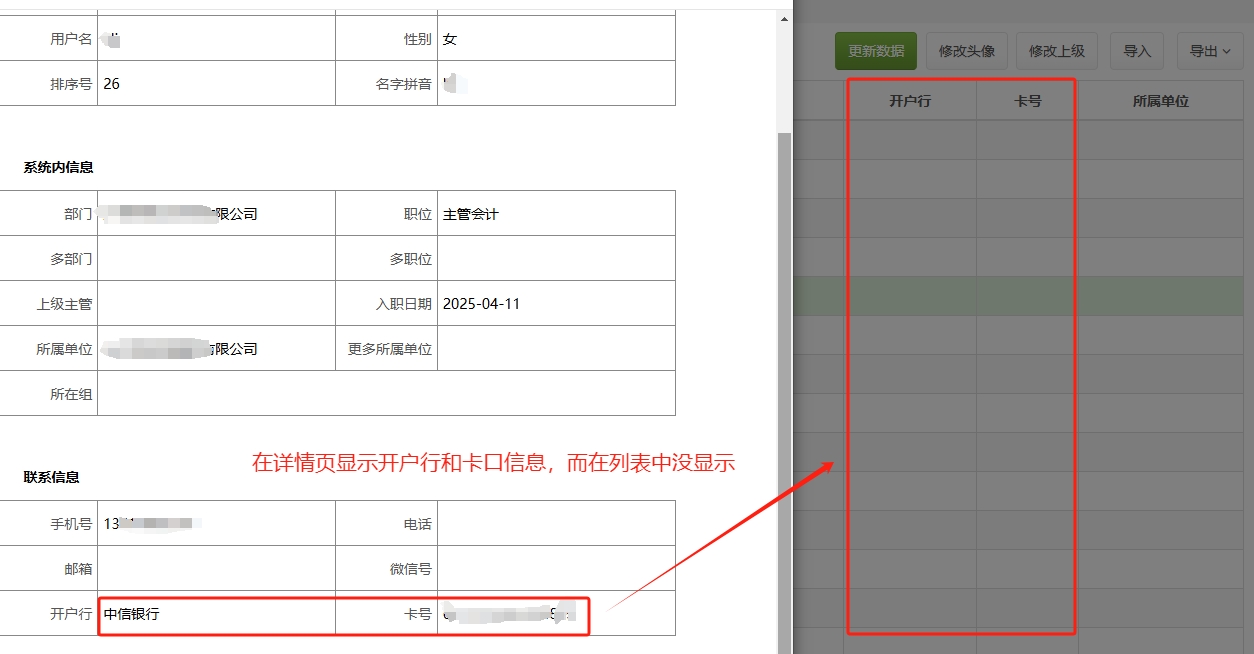Click the 排序号 value 26
Viewport: 1254px width, 654px height.
pyautogui.click(x=112, y=84)
